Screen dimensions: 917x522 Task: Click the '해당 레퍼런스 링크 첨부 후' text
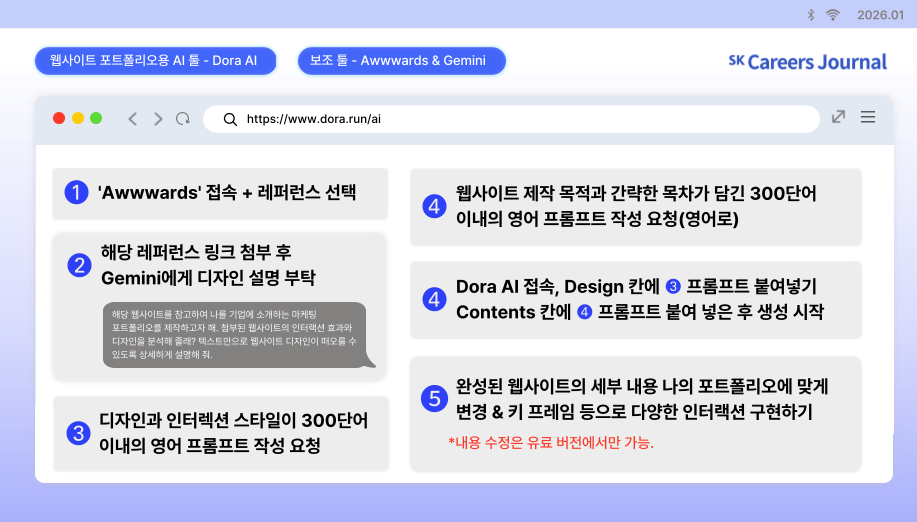(x=196, y=252)
